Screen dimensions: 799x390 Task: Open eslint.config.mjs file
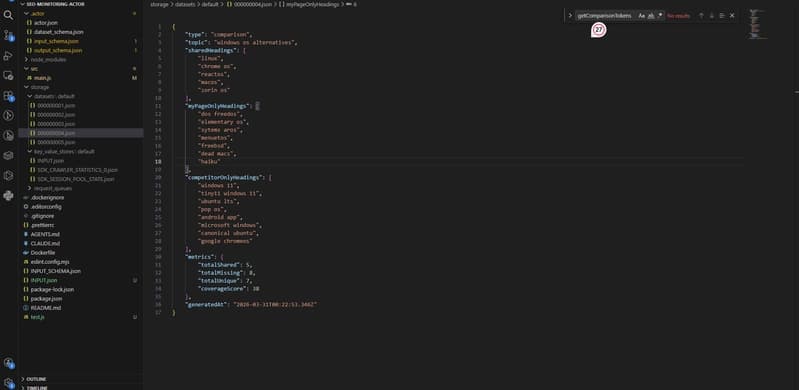[50, 262]
